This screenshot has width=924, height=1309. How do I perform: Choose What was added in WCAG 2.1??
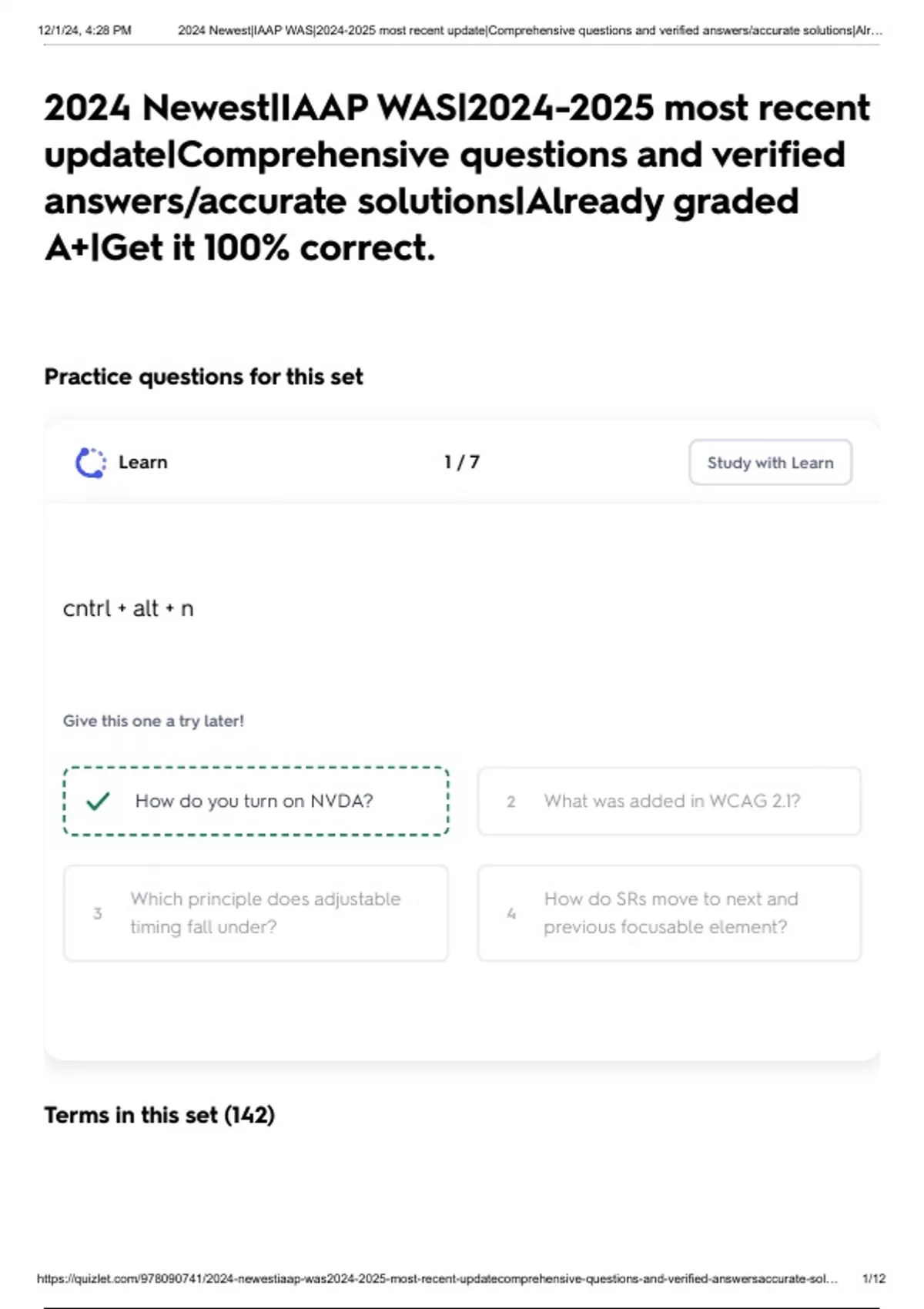tap(669, 802)
